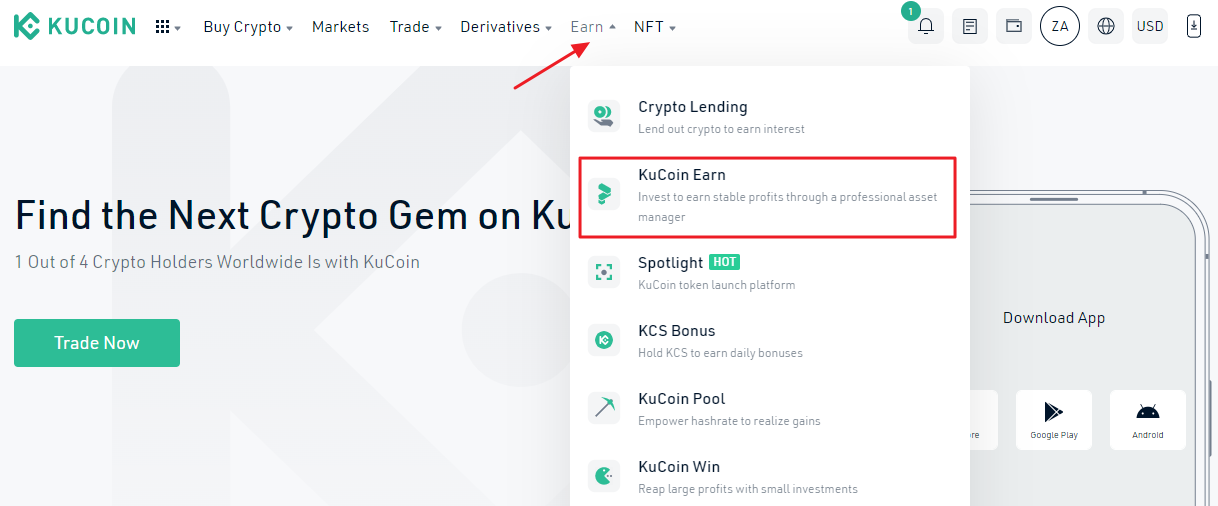
Task: Change the USD currency selector
Action: (x=1150, y=27)
